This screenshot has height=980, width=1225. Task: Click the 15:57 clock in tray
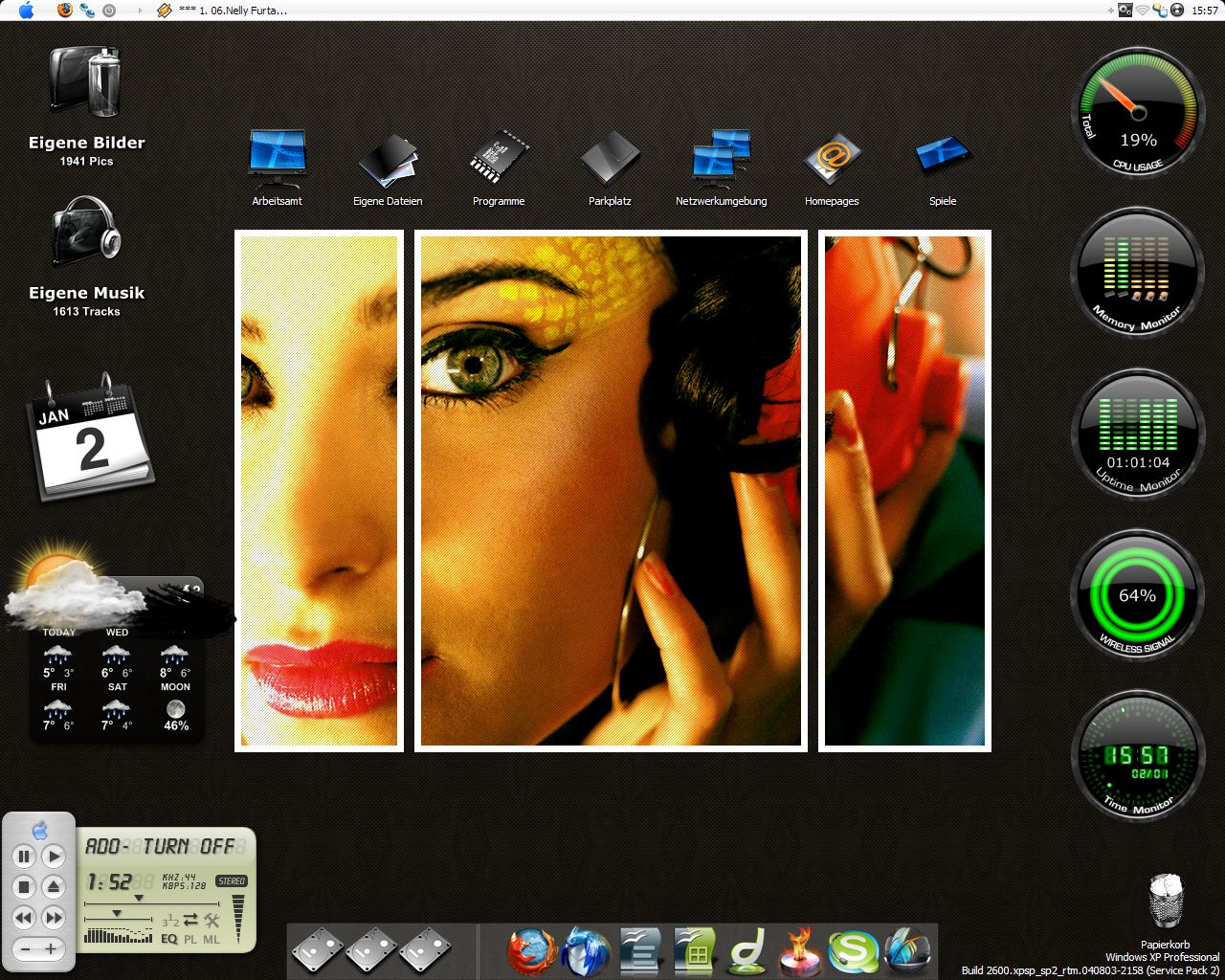(1205, 11)
